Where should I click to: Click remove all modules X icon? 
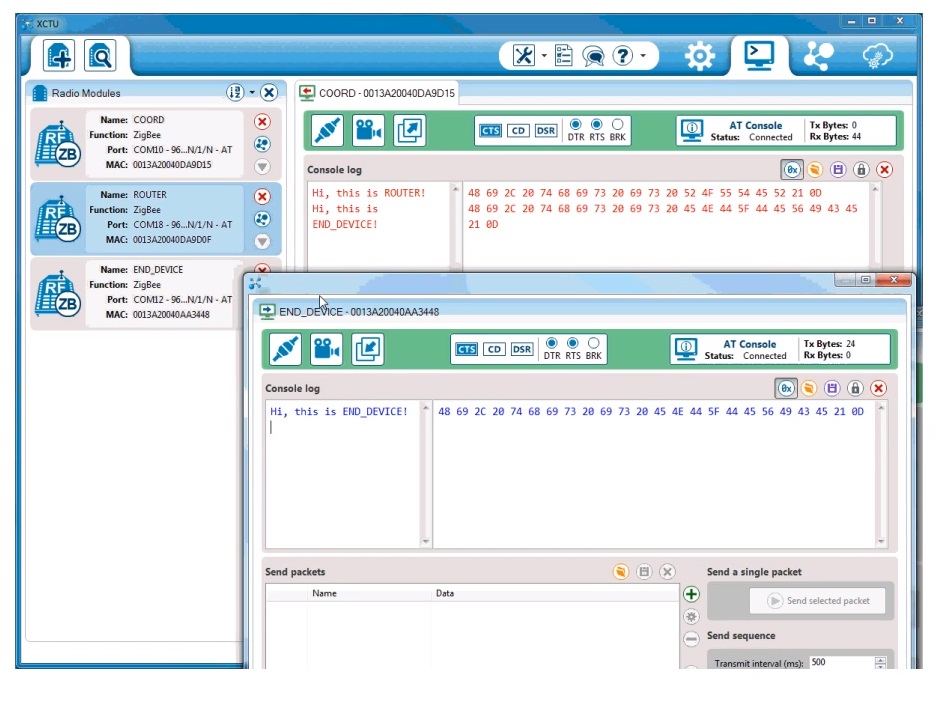pyautogui.click(x=269, y=92)
